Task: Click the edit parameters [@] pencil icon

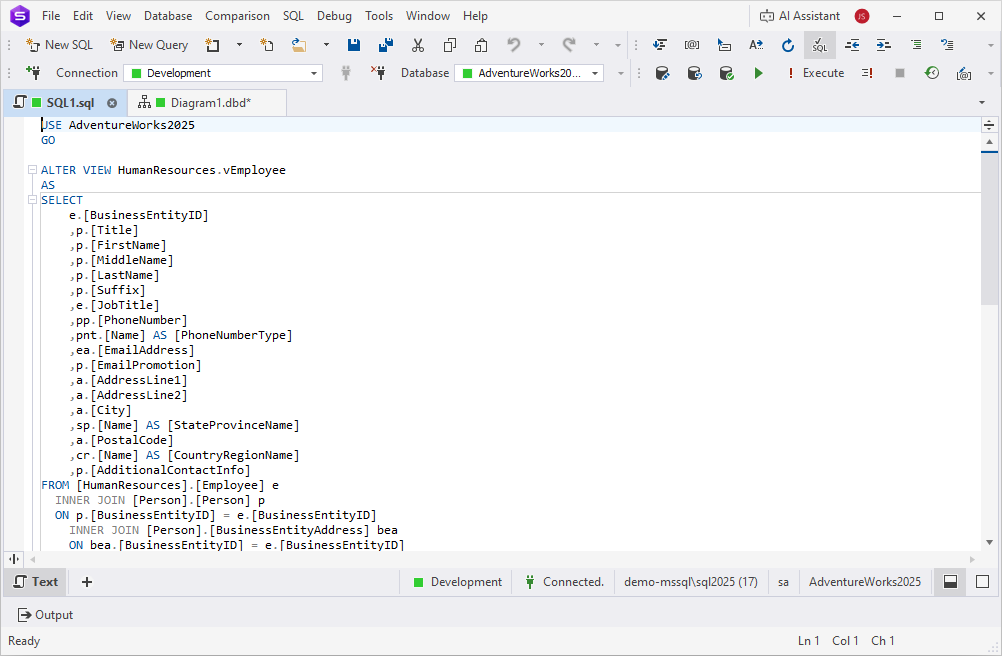Action: [964, 74]
